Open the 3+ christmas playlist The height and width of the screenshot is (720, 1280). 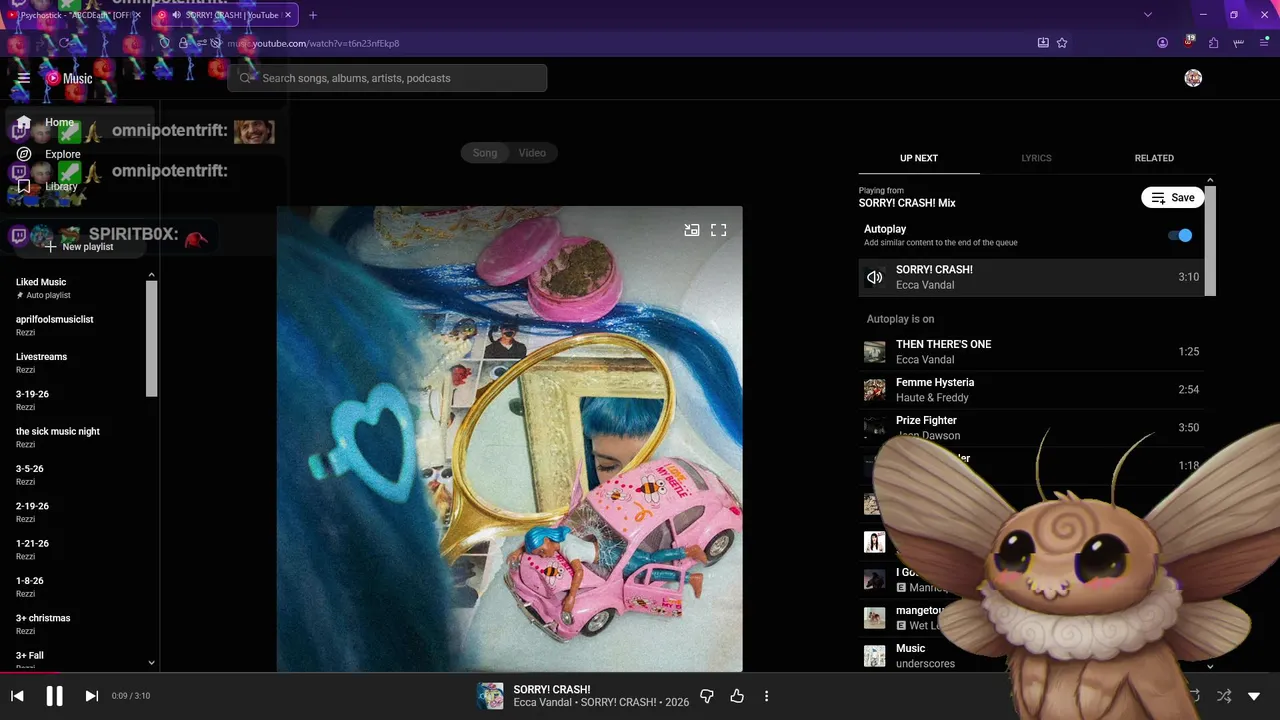click(x=75, y=624)
